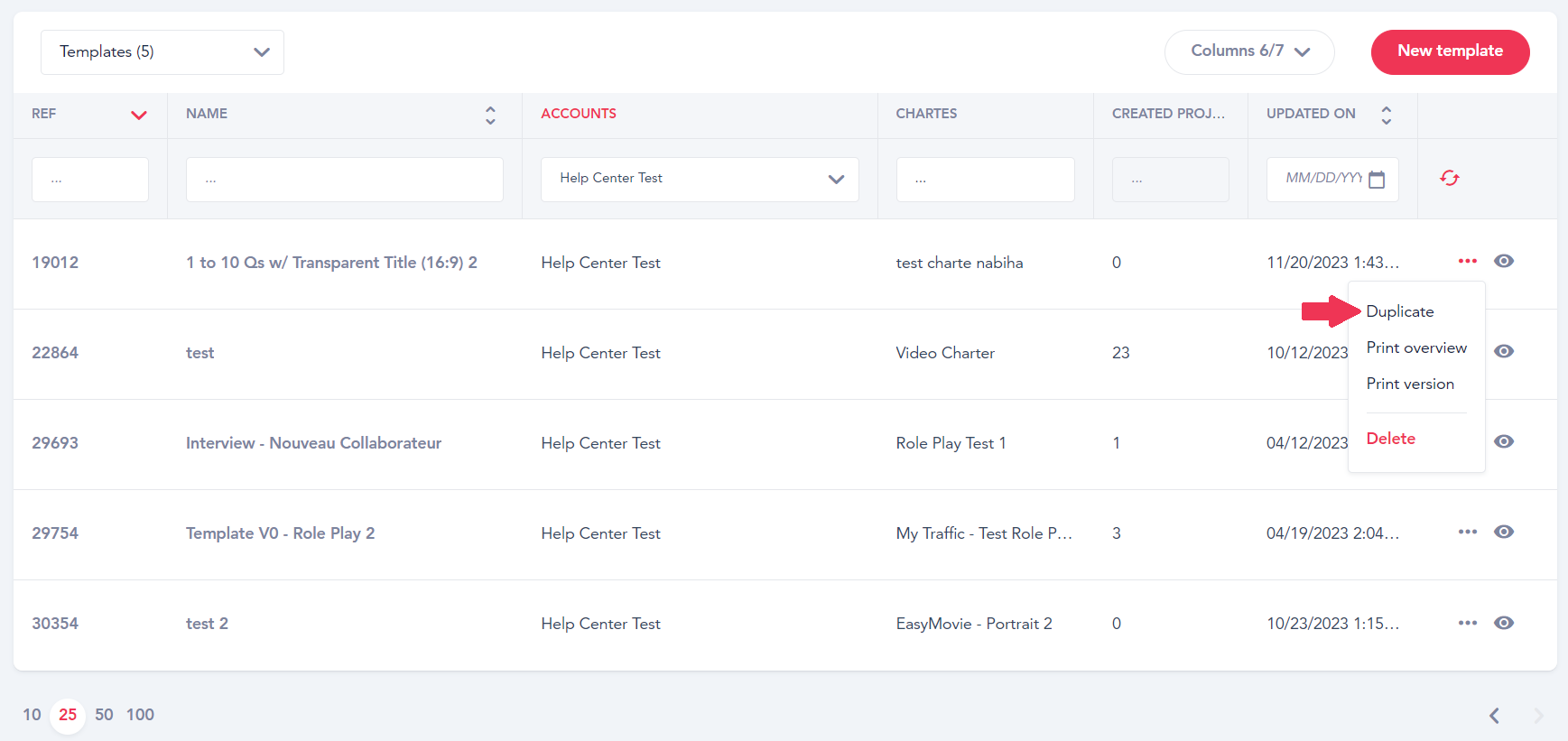Preview template 19012 with eye icon
The width and height of the screenshot is (1568, 741).
(1504, 261)
